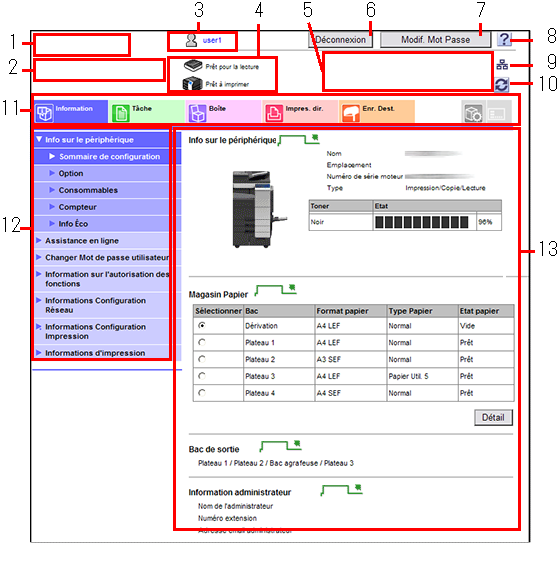
Task: Click the Enr. Dest. tab icon
Action: 351,113
